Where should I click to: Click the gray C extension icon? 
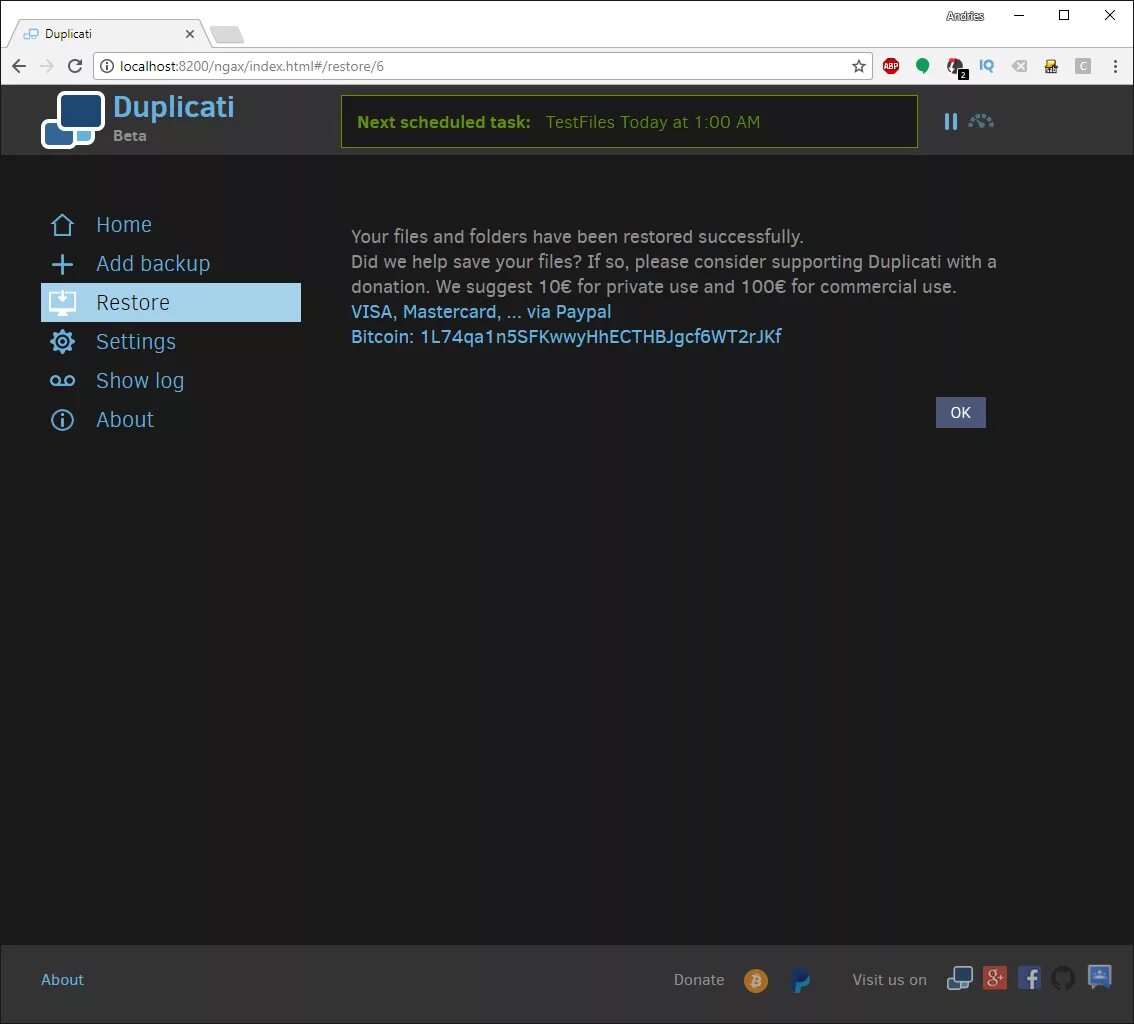[1083, 66]
